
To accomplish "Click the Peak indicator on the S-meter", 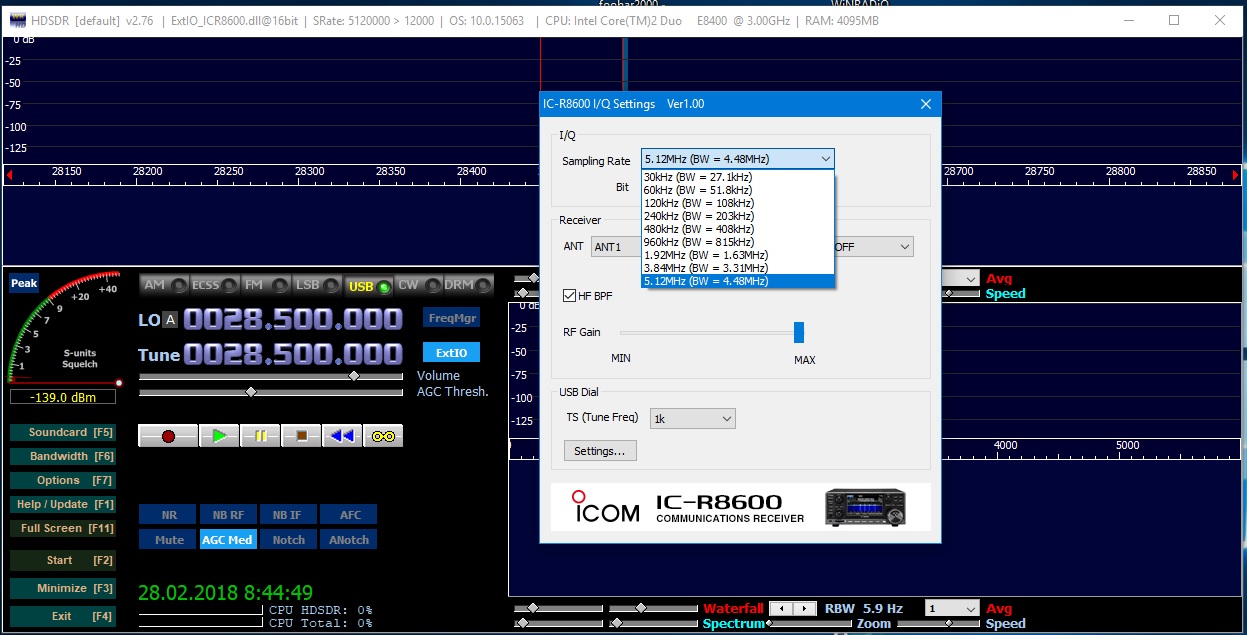I will tap(24, 283).
